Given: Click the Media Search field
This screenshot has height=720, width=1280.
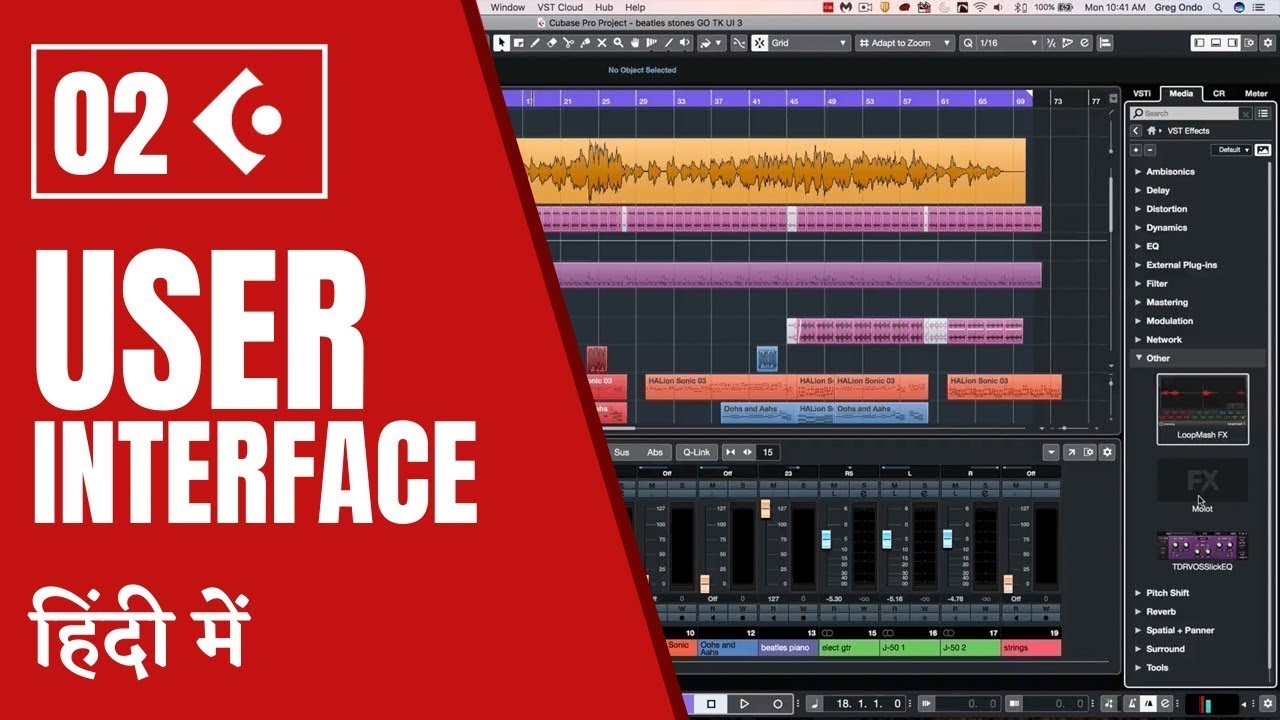Looking at the screenshot, I should coord(1184,113).
